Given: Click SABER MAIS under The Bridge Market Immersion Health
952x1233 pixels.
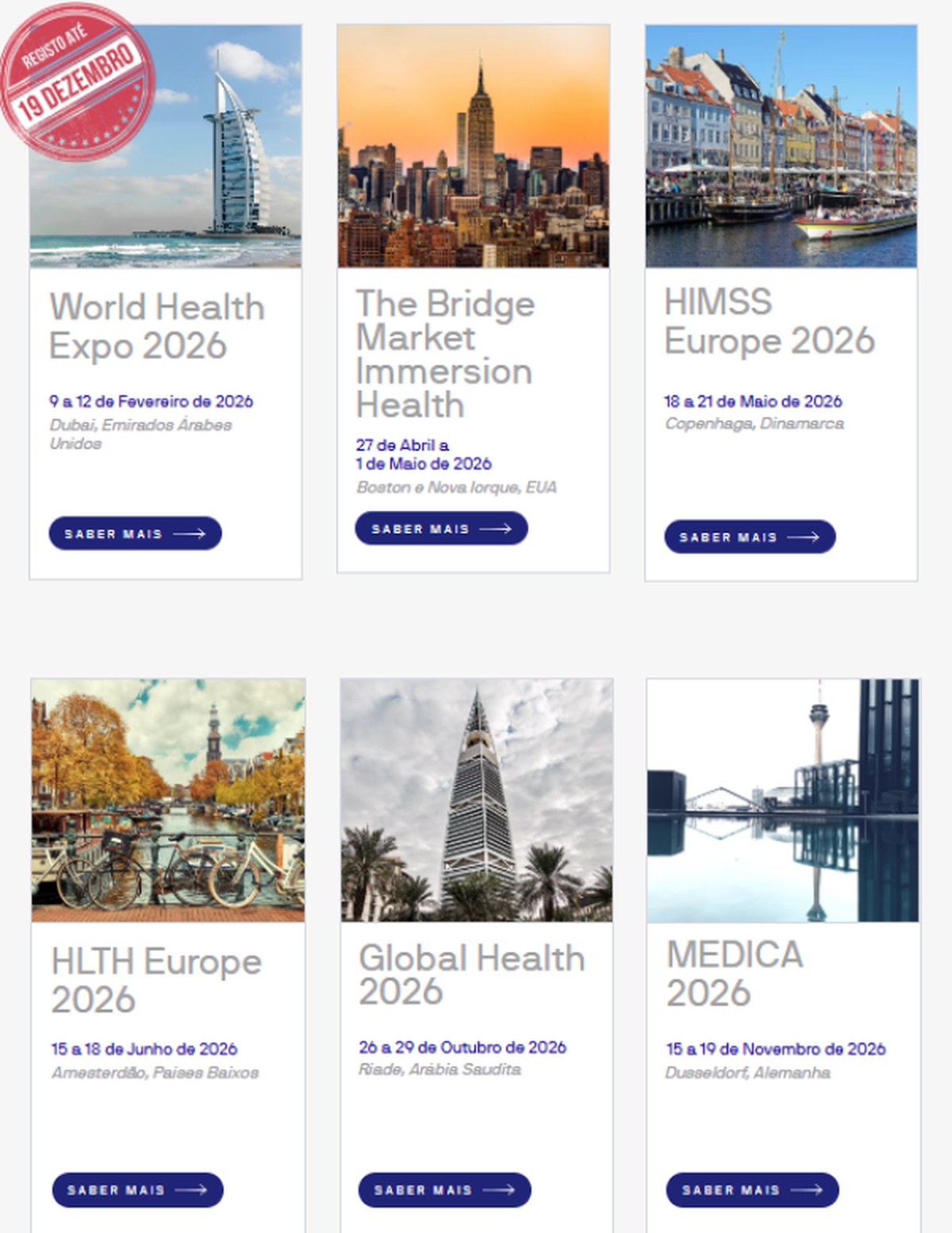Looking at the screenshot, I should pyautogui.click(x=440, y=528).
